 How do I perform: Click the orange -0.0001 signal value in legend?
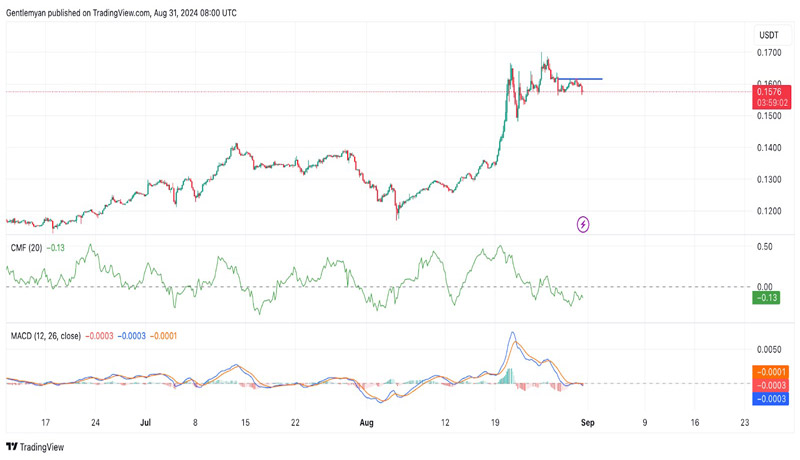pos(163,336)
